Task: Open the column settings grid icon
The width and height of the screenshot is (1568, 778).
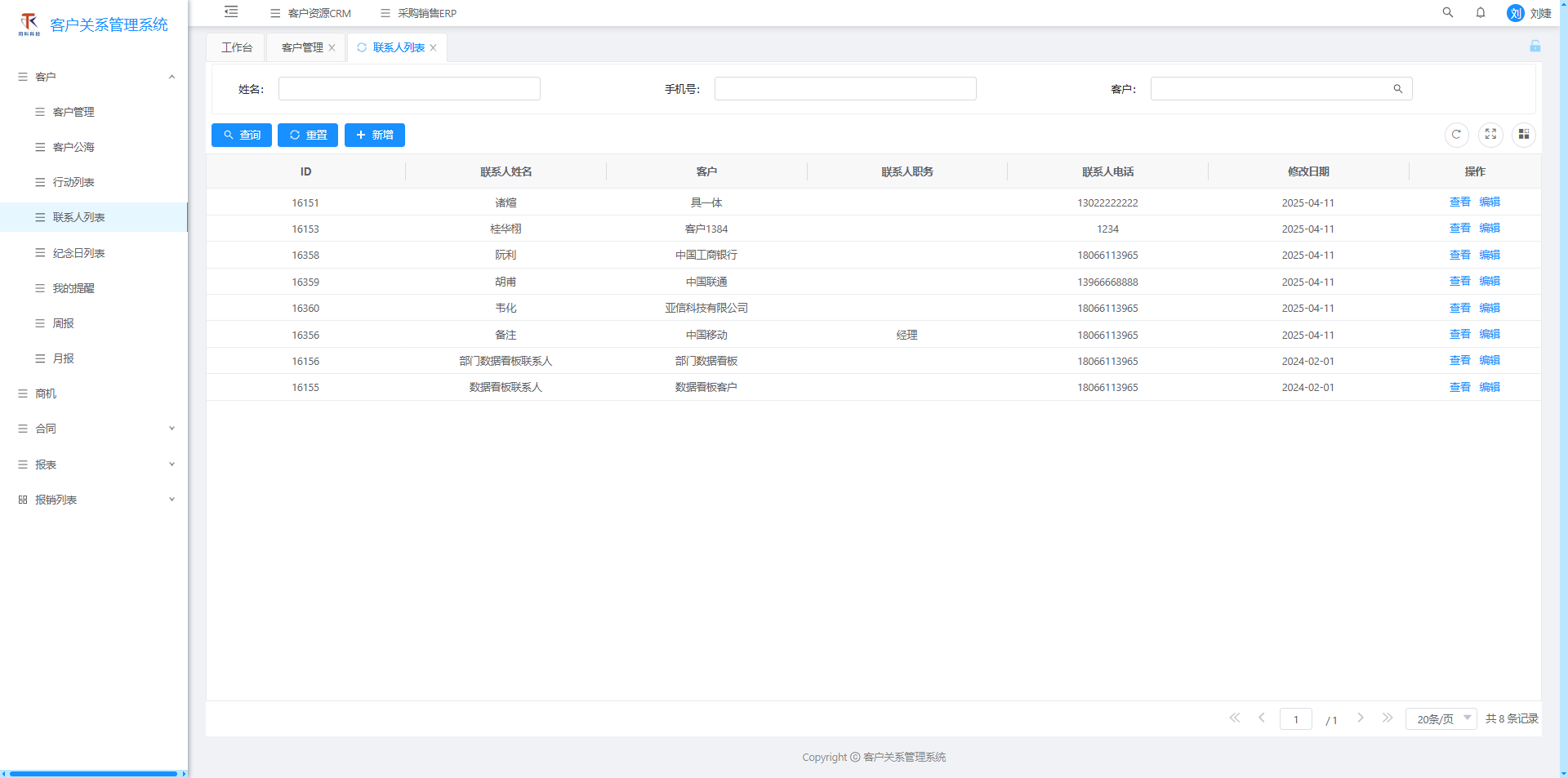Action: [x=1524, y=135]
